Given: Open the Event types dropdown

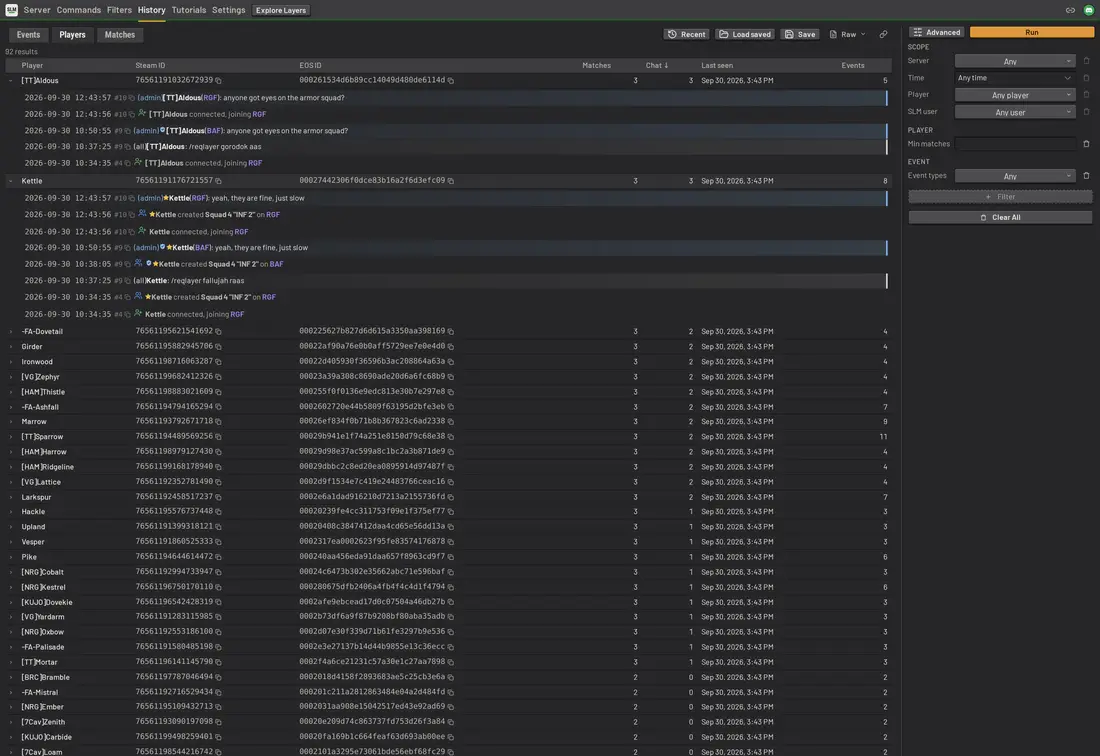Looking at the screenshot, I should coord(1014,176).
